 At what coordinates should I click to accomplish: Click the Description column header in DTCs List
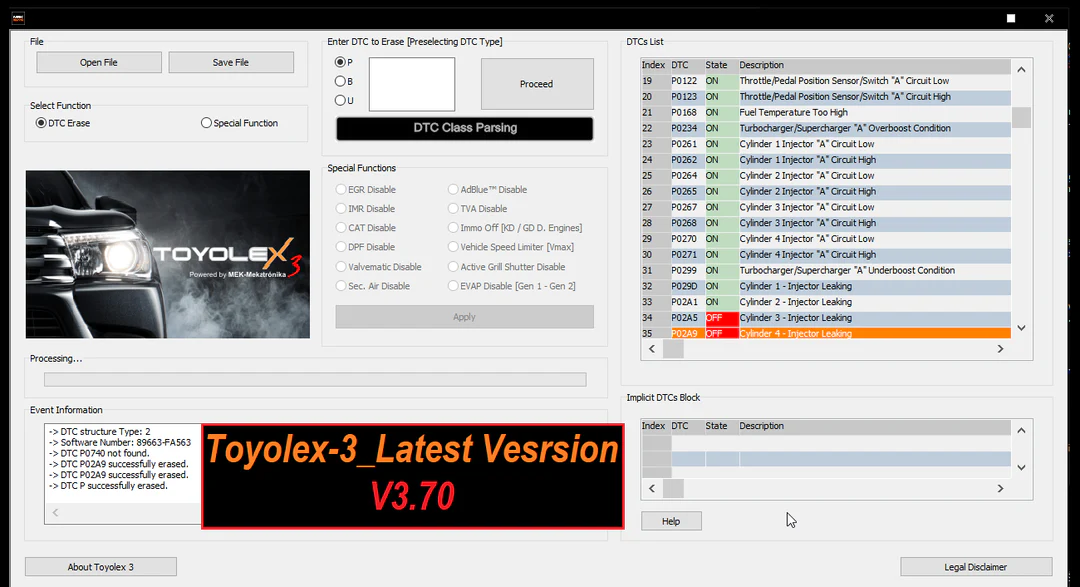point(870,65)
